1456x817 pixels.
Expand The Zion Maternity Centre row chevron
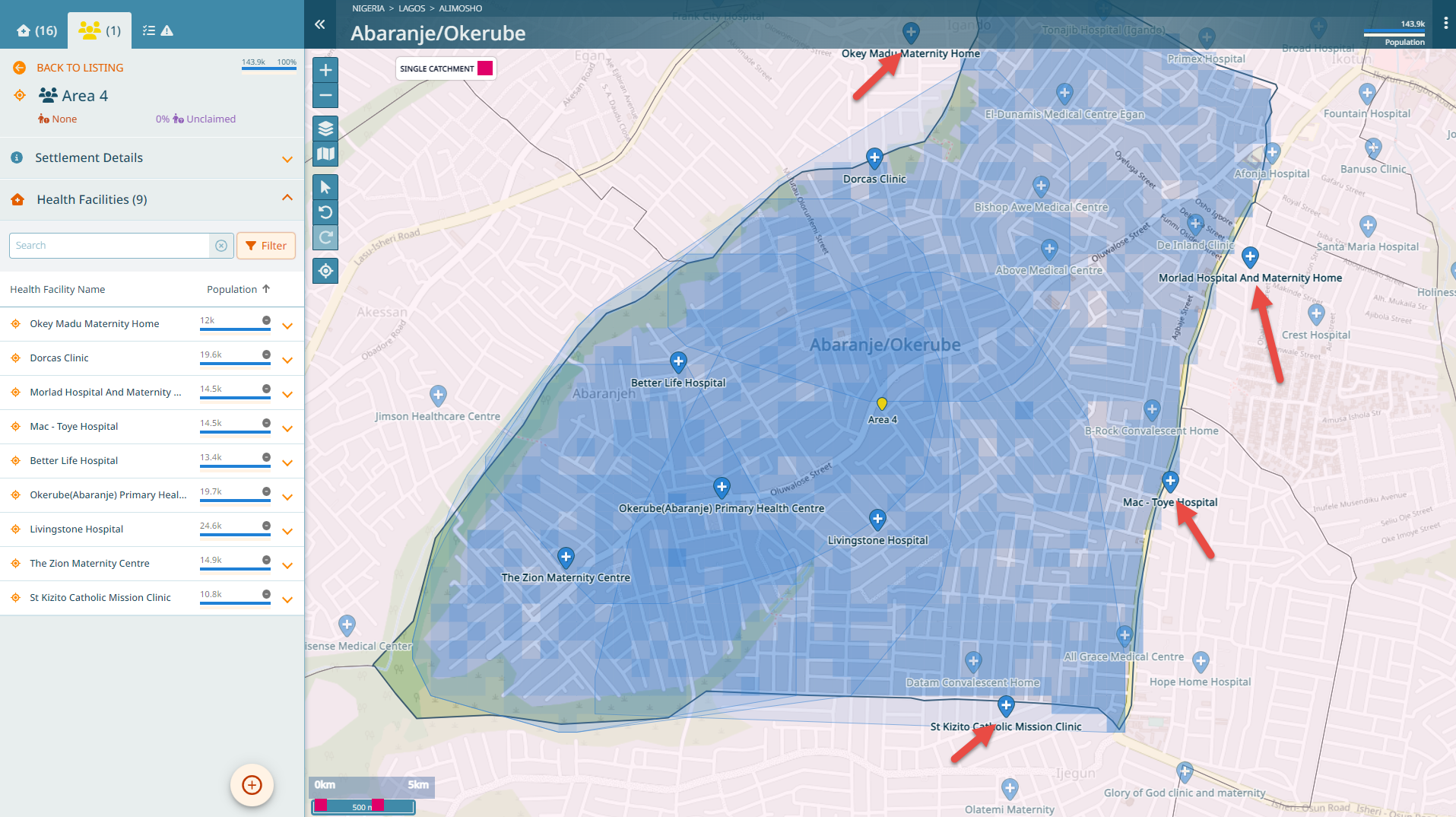point(287,566)
